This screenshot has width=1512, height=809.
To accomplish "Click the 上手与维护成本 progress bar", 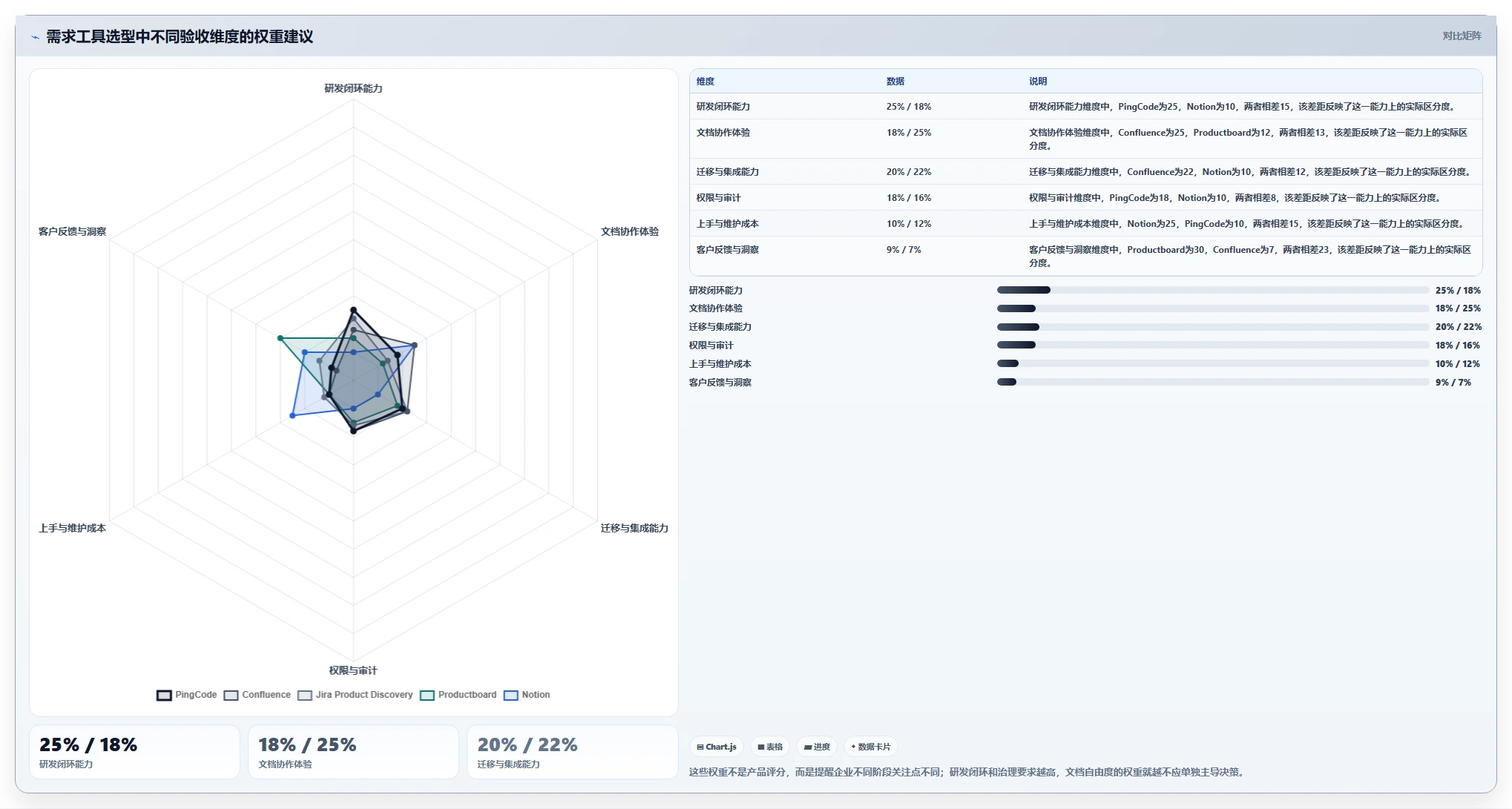I will coord(1213,363).
